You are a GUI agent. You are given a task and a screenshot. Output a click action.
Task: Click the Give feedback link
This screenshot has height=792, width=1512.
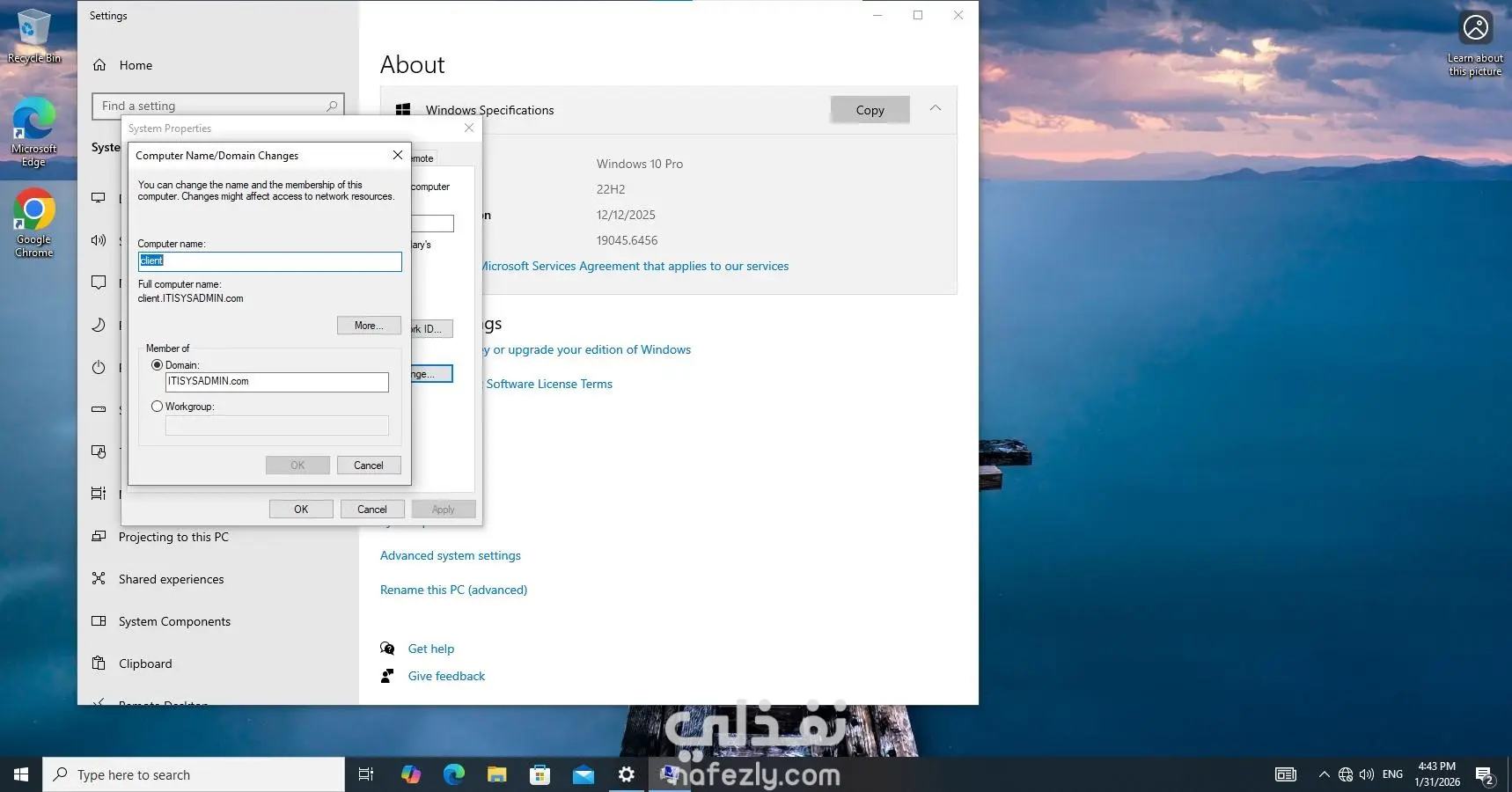click(446, 676)
